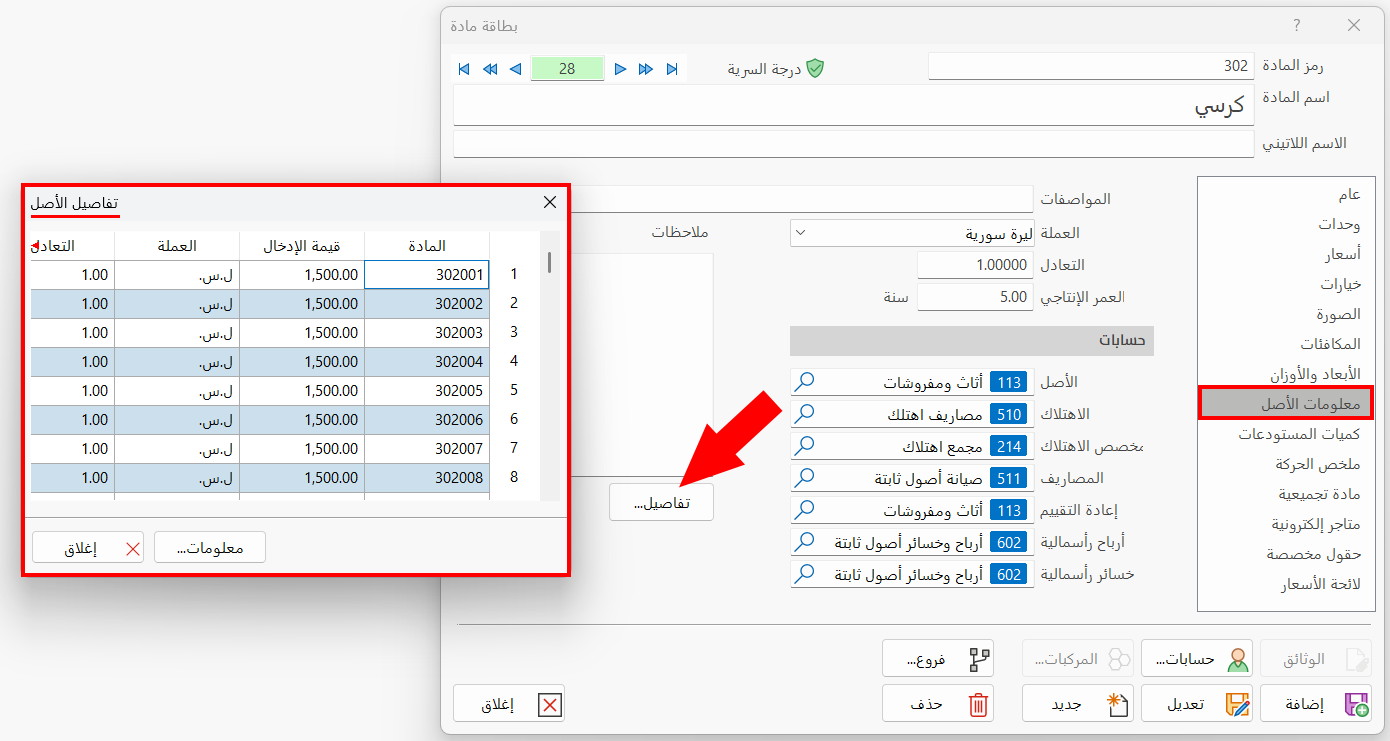
Task: Click record number field showing 28
Action: (567, 69)
